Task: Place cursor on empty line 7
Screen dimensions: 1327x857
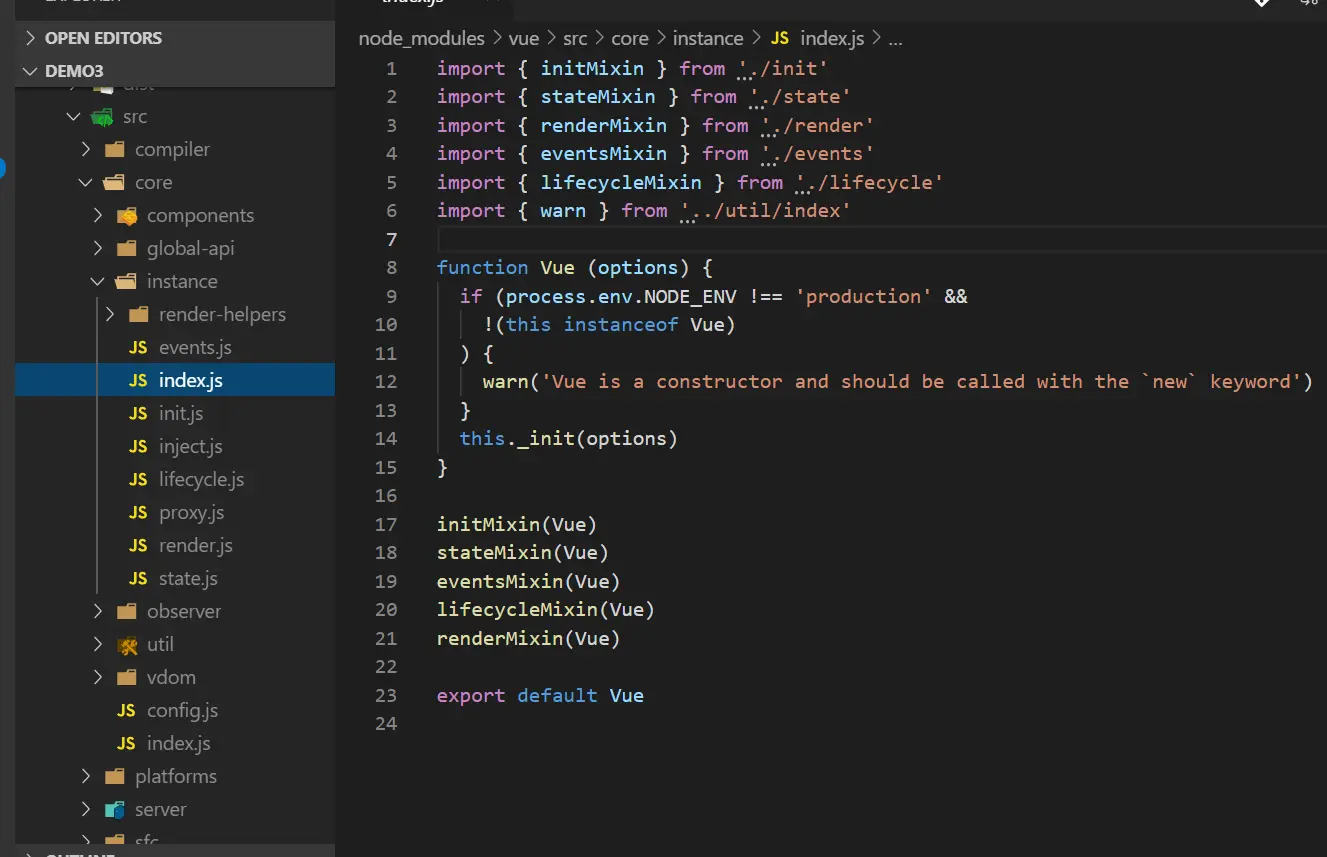Action: [x=881, y=239]
